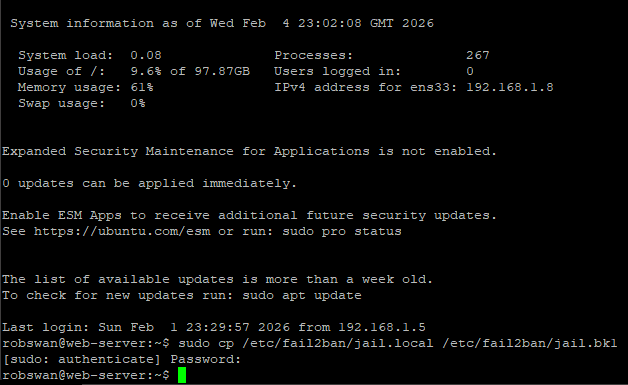This screenshot has height=385, width=628.
Task: Click the '[sudo: authenticate] Password:' prompt
Action: point(122,359)
